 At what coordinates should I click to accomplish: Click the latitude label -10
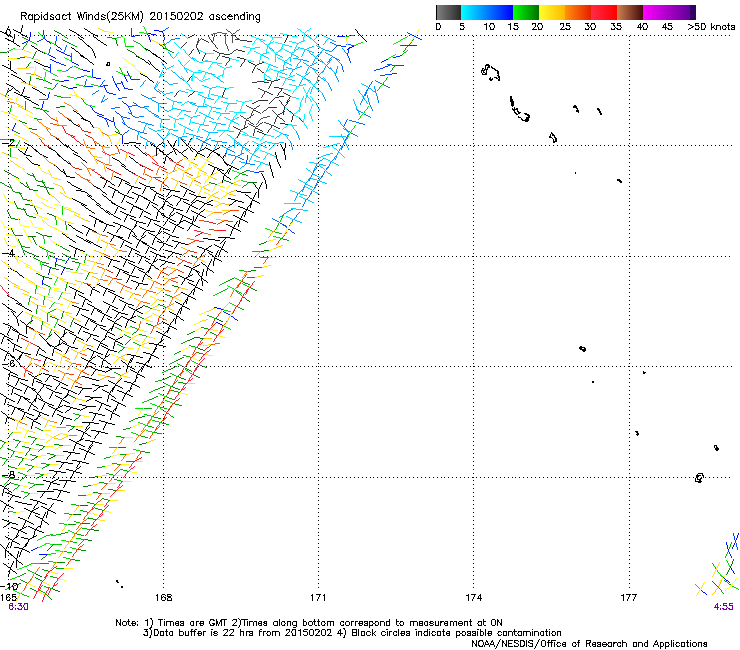9,586
